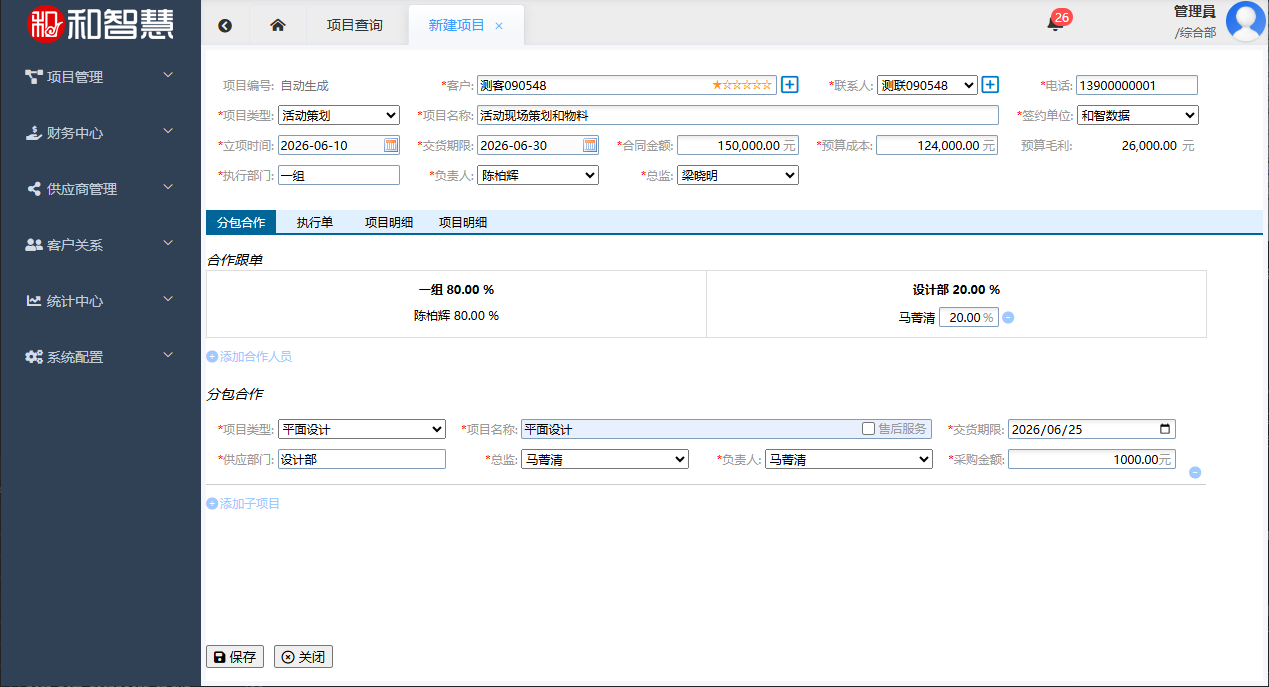Expand 统计中心 sidebar chevron
1269x687 pixels.
click(168, 299)
